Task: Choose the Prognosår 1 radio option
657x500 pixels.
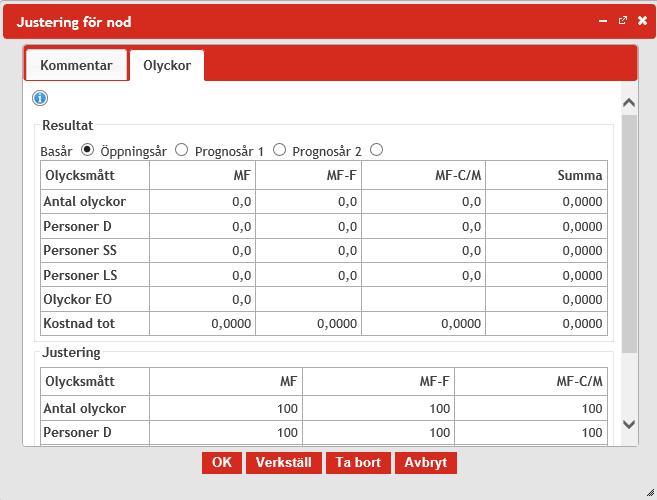Action: coord(279,150)
